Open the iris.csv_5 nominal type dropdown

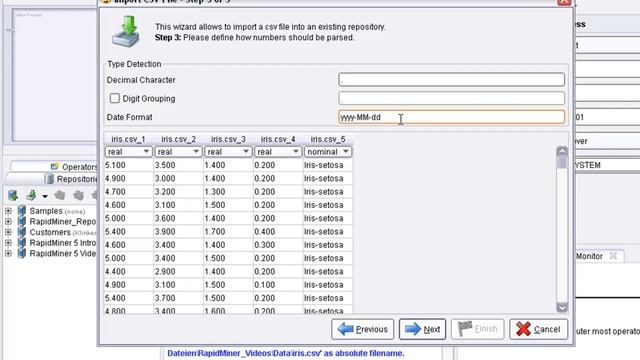pyautogui.click(x=328, y=152)
